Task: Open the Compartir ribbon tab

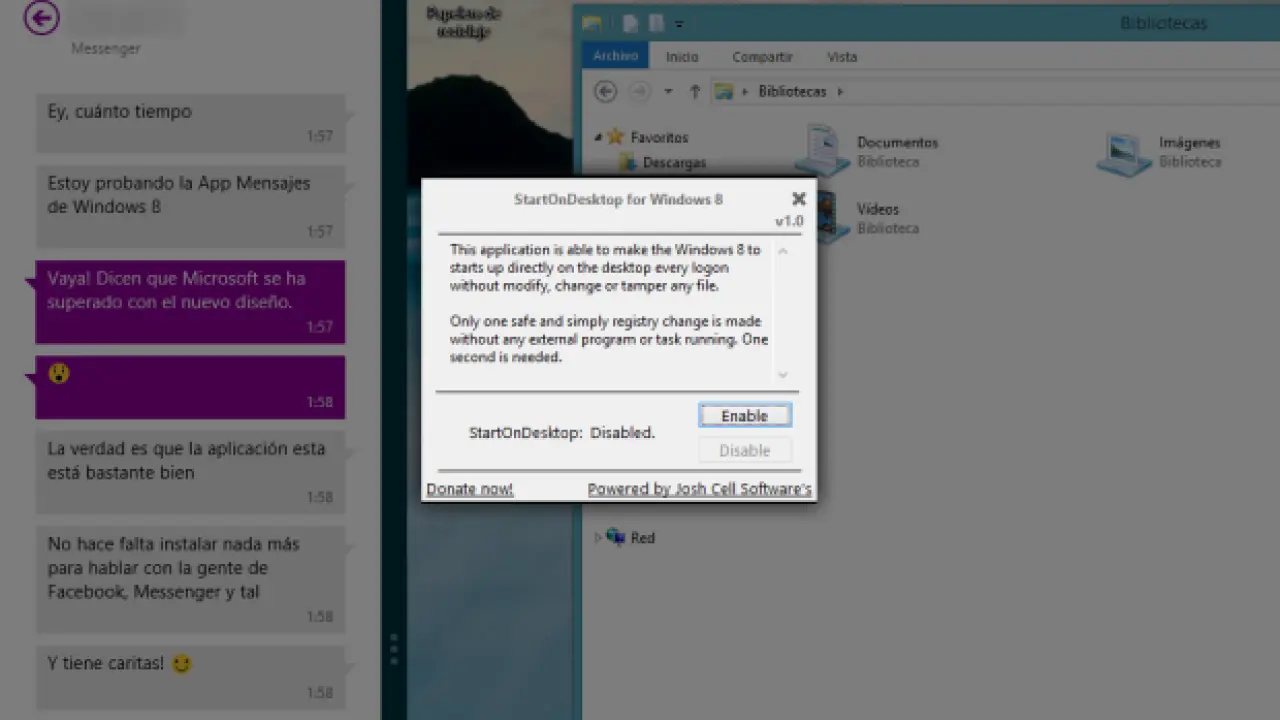Action: tap(762, 57)
